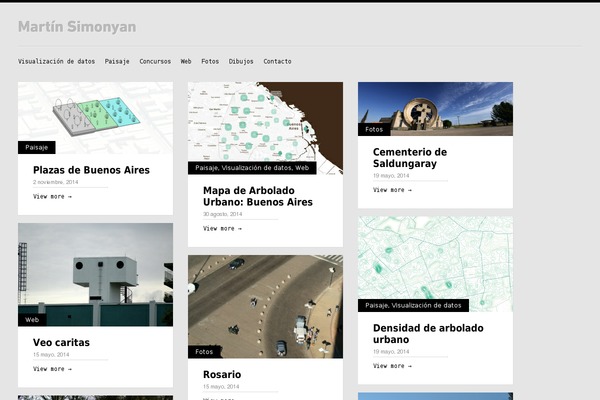The width and height of the screenshot is (600, 400).
Task: Click the date 15 mayo, 2014 under Veo caritas
Action: click(x=51, y=355)
